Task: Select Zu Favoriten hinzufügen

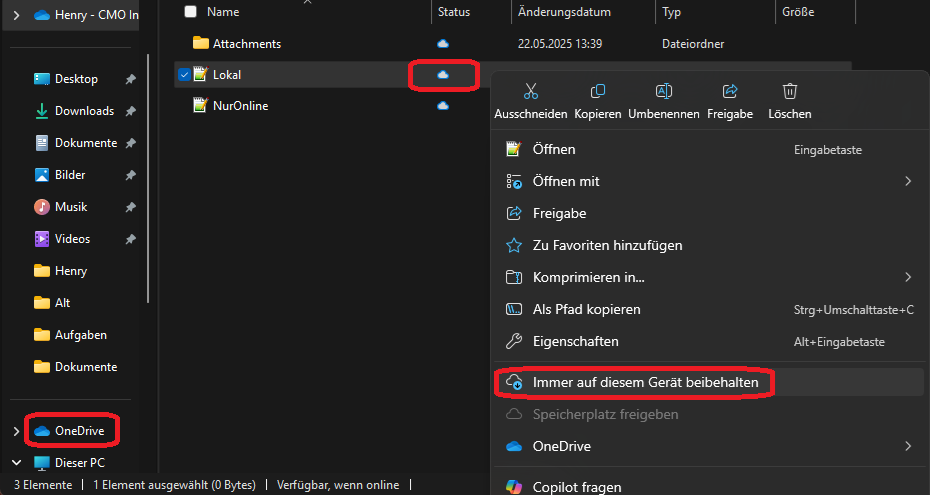Action: (709, 245)
